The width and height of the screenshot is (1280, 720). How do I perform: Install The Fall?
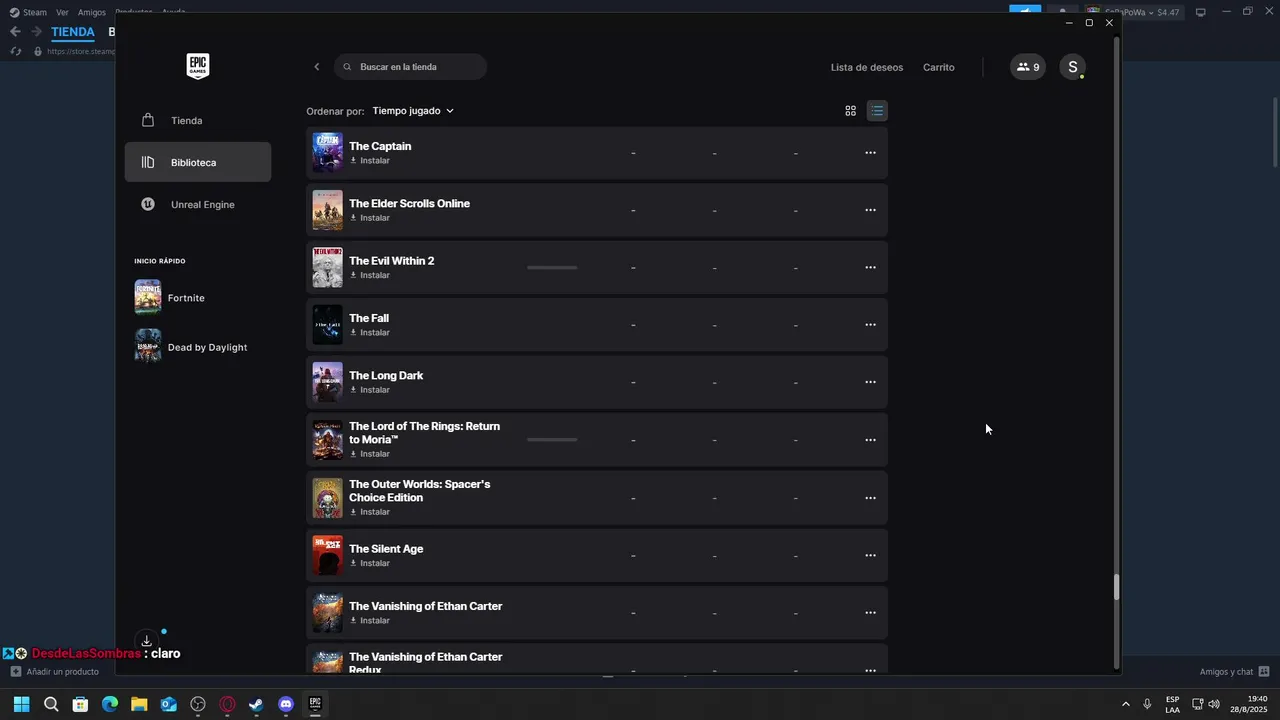(370, 333)
